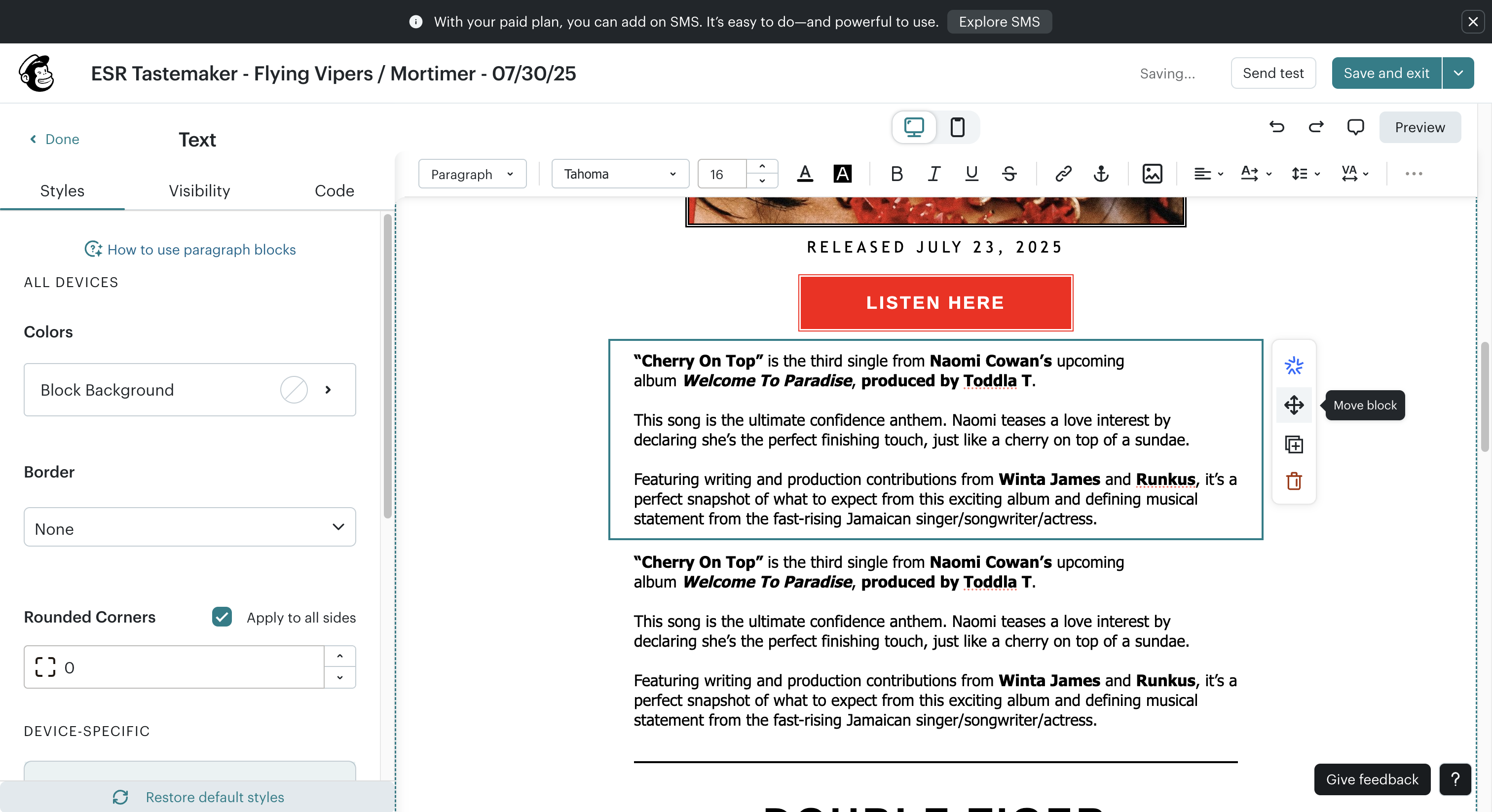The height and width of the screenshot is (812, 1492).
Task: Insert an anchor with the anchor icon
Action: tap(1101, 174)
